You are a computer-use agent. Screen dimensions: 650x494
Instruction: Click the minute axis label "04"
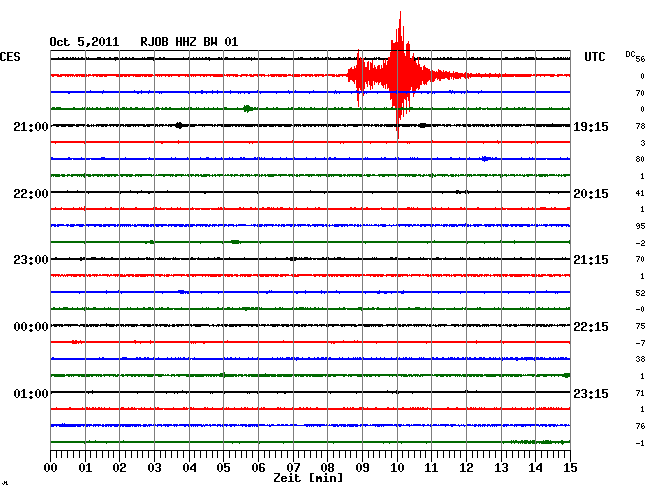point(189,467)
